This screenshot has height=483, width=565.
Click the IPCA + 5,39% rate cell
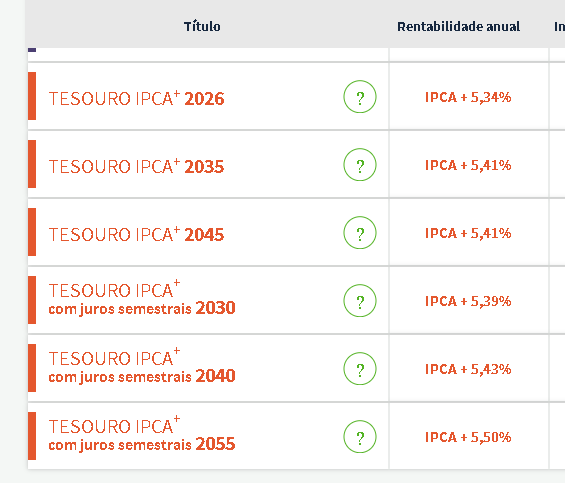point(468,301)
